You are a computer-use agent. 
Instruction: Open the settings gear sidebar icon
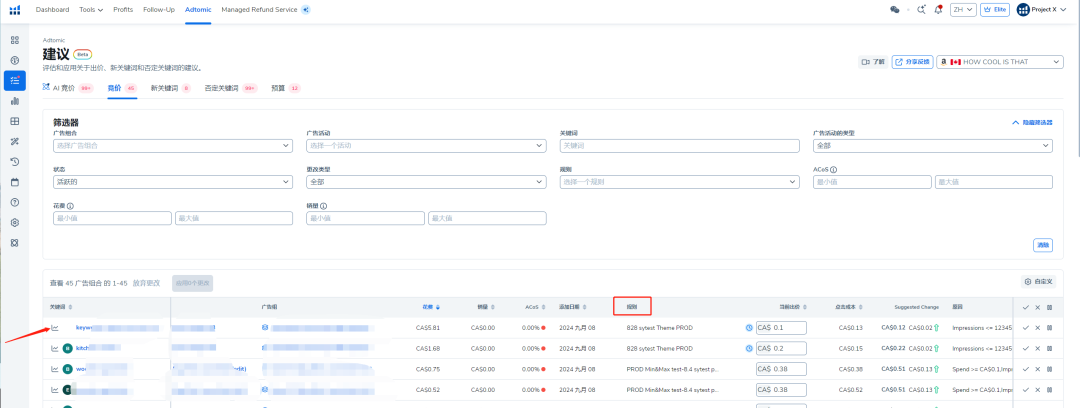(14, 223)
